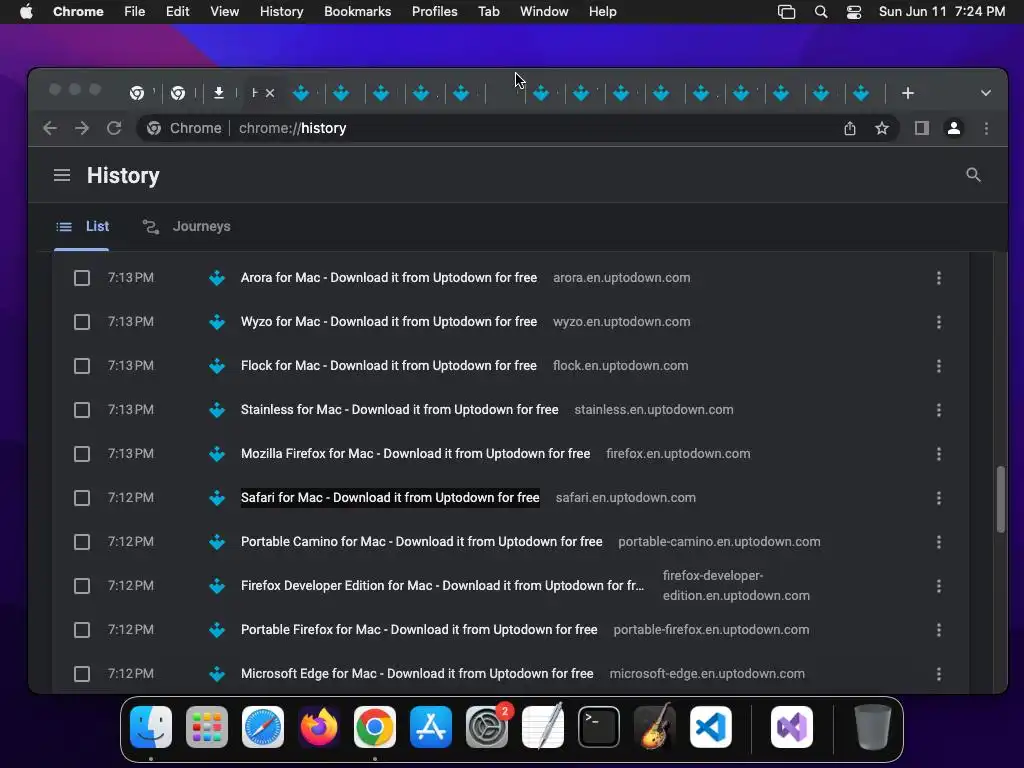Share this page using share icon

pos(850,128)
